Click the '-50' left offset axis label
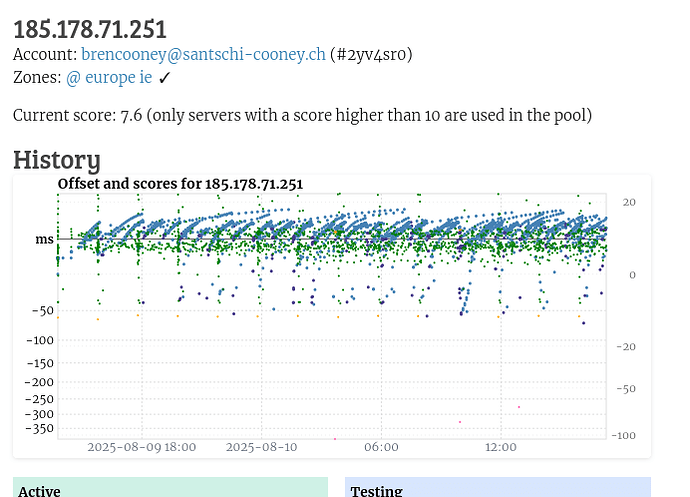The height and width of the screenshot is (497, 690). tap(43, 311)
